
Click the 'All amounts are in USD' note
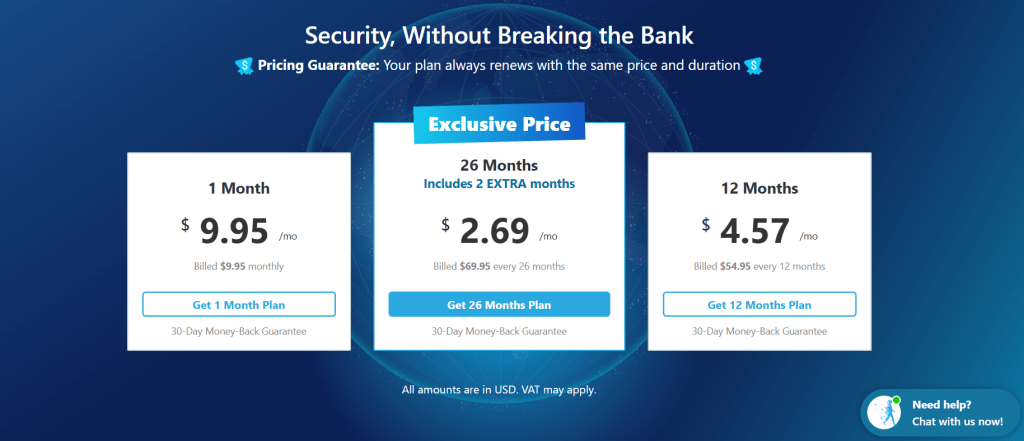coord(499,389)
